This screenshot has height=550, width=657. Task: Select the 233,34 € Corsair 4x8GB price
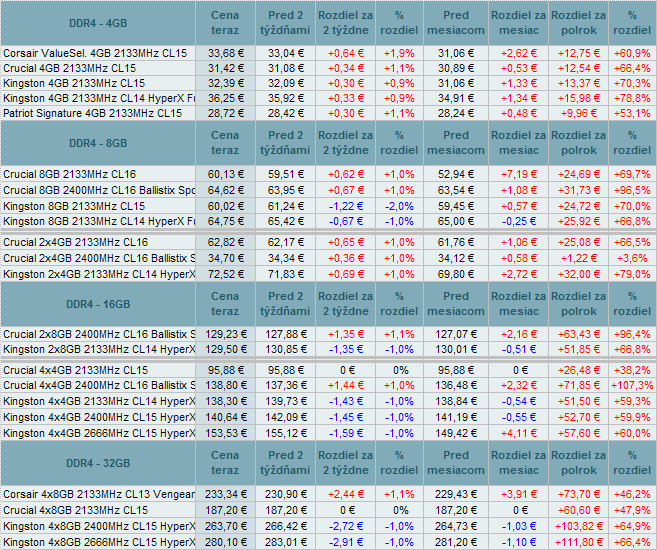(226, 494)
